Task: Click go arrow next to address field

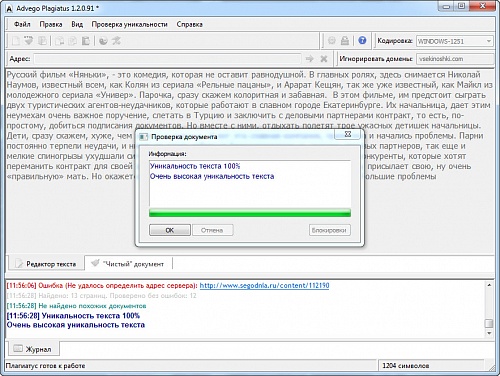Action: click(310, 59)
